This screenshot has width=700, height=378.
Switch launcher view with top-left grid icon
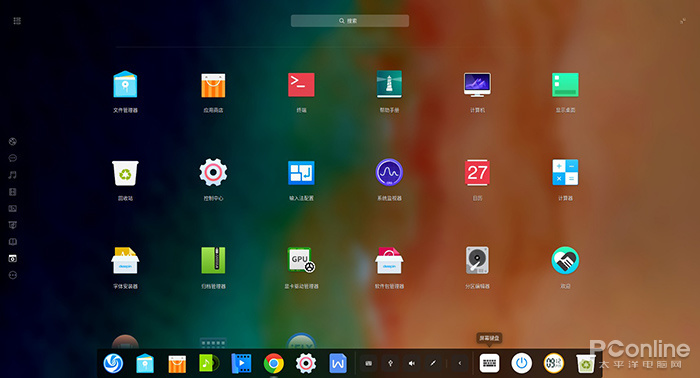click(17, 21)
